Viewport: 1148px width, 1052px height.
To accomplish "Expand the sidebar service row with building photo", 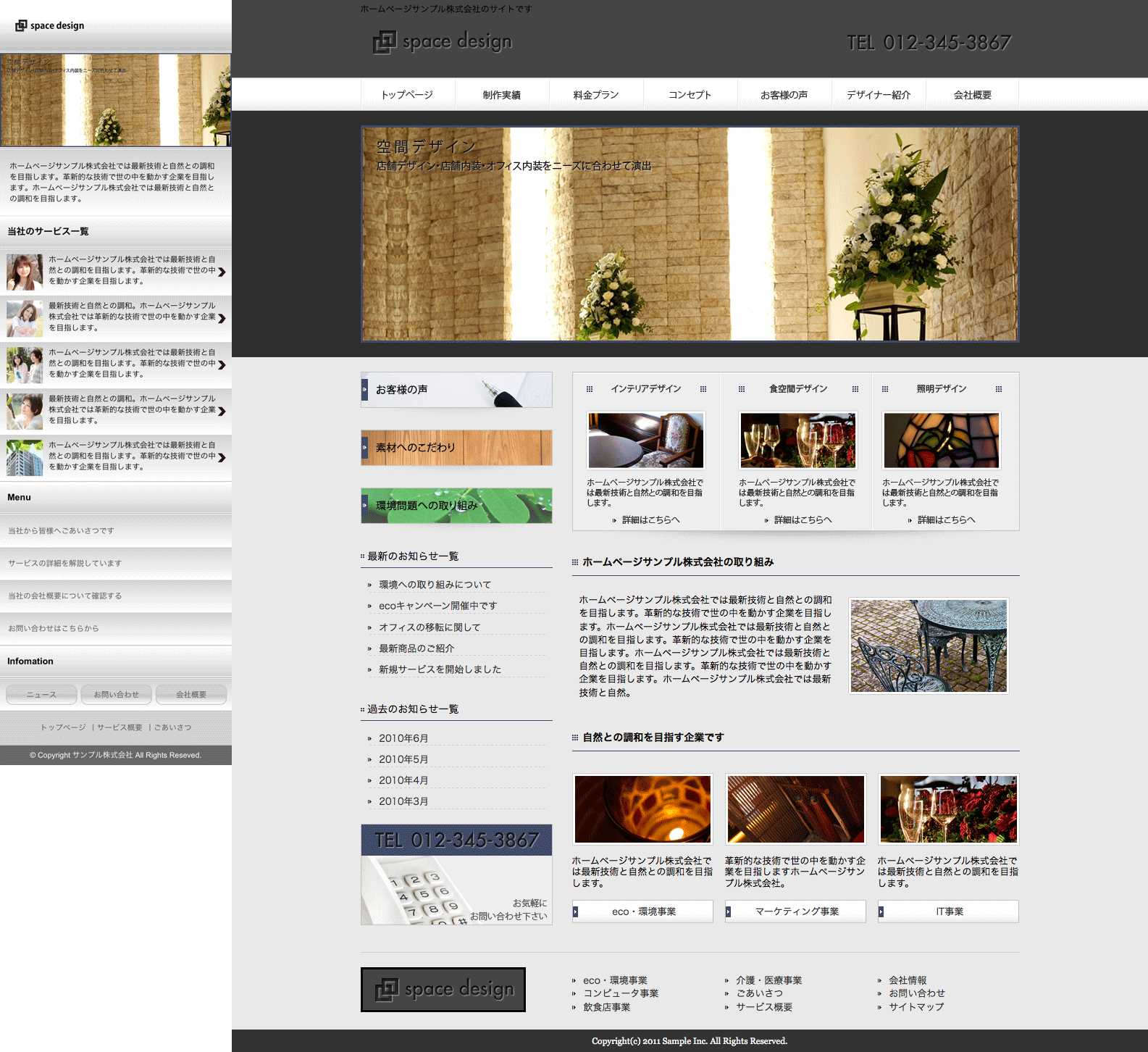I will click(222, 457).
